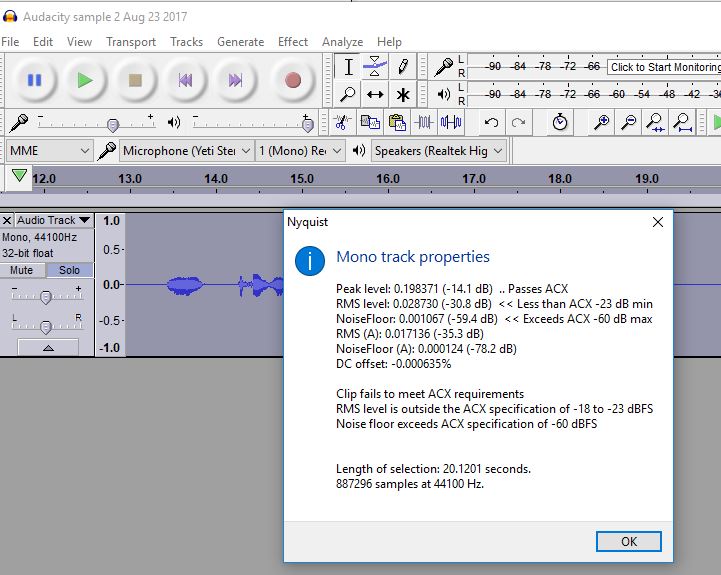
Task: Select the Zoom magnifier tool
Action: [348, 95]
